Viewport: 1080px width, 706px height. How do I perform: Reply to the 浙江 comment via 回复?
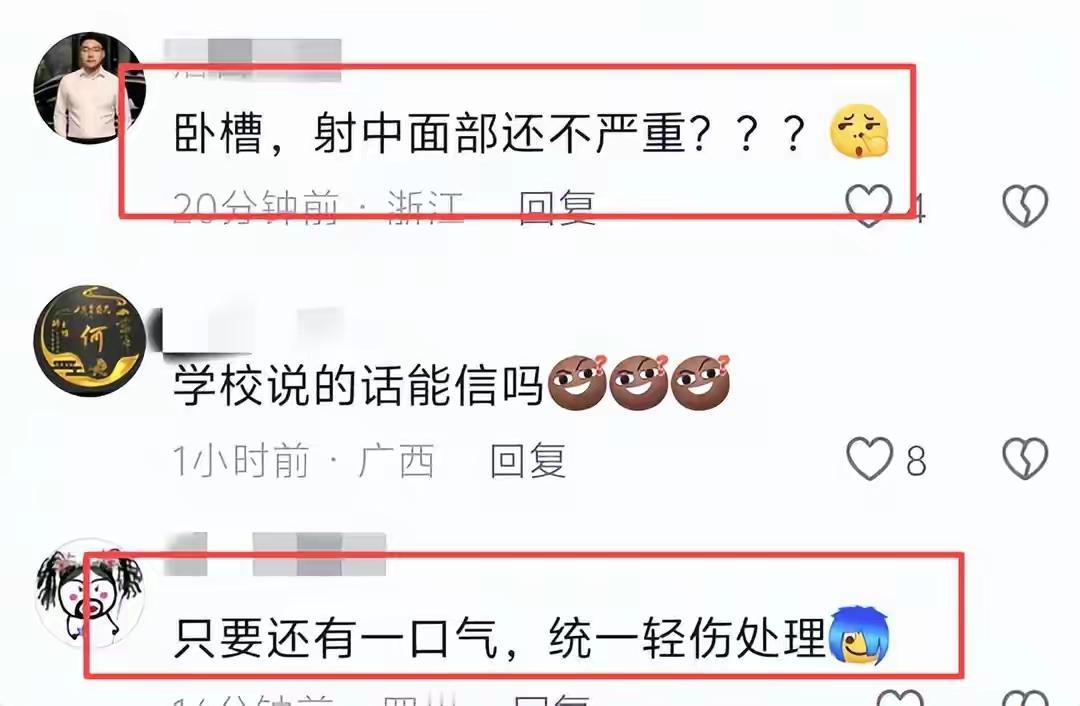click(557, 207)
